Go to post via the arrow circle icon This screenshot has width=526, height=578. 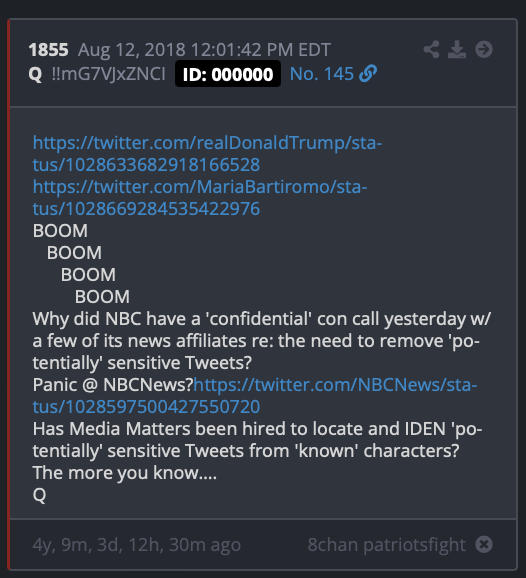(484, 49)
